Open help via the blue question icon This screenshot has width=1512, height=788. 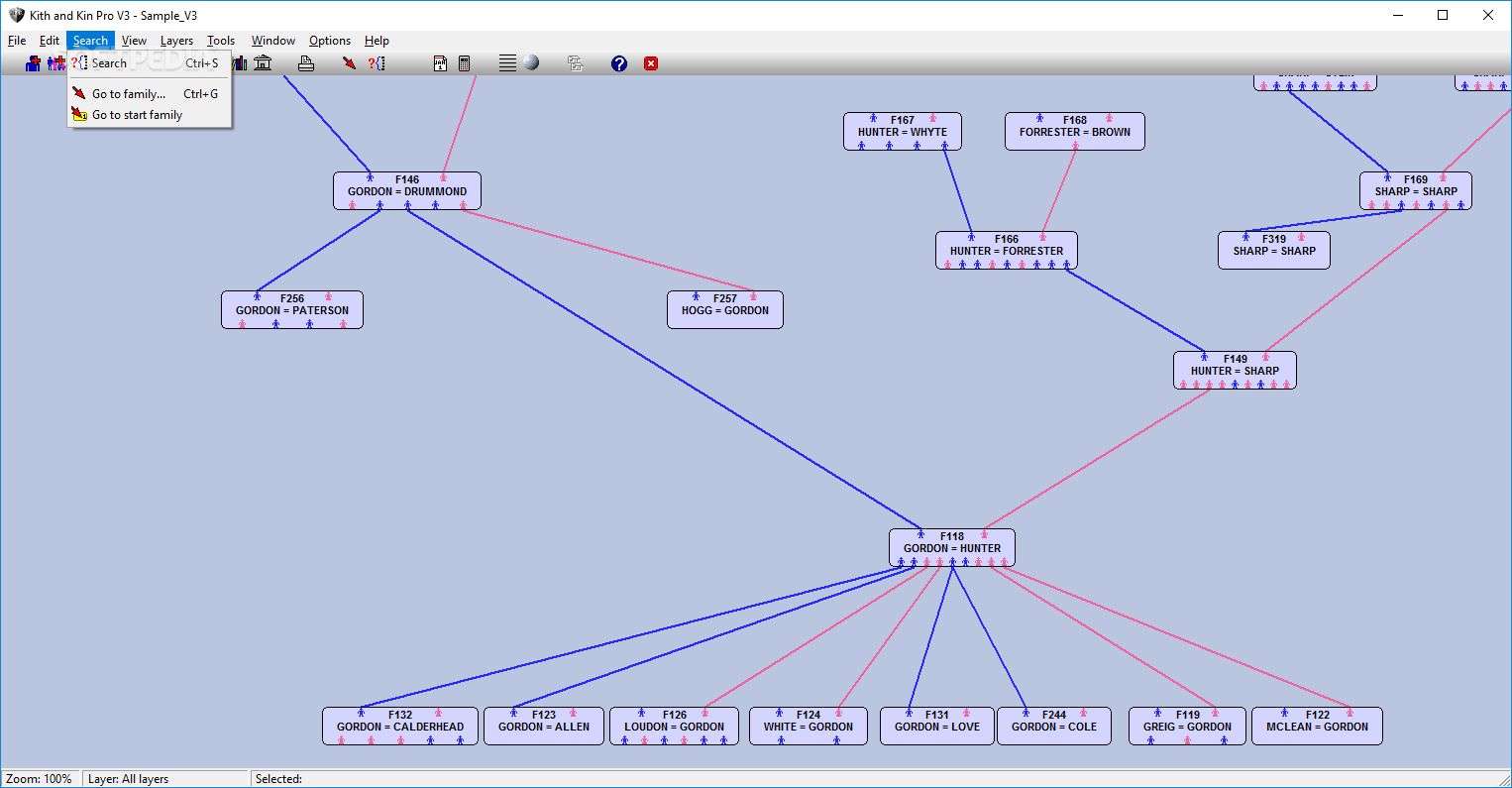click(619, 63)
